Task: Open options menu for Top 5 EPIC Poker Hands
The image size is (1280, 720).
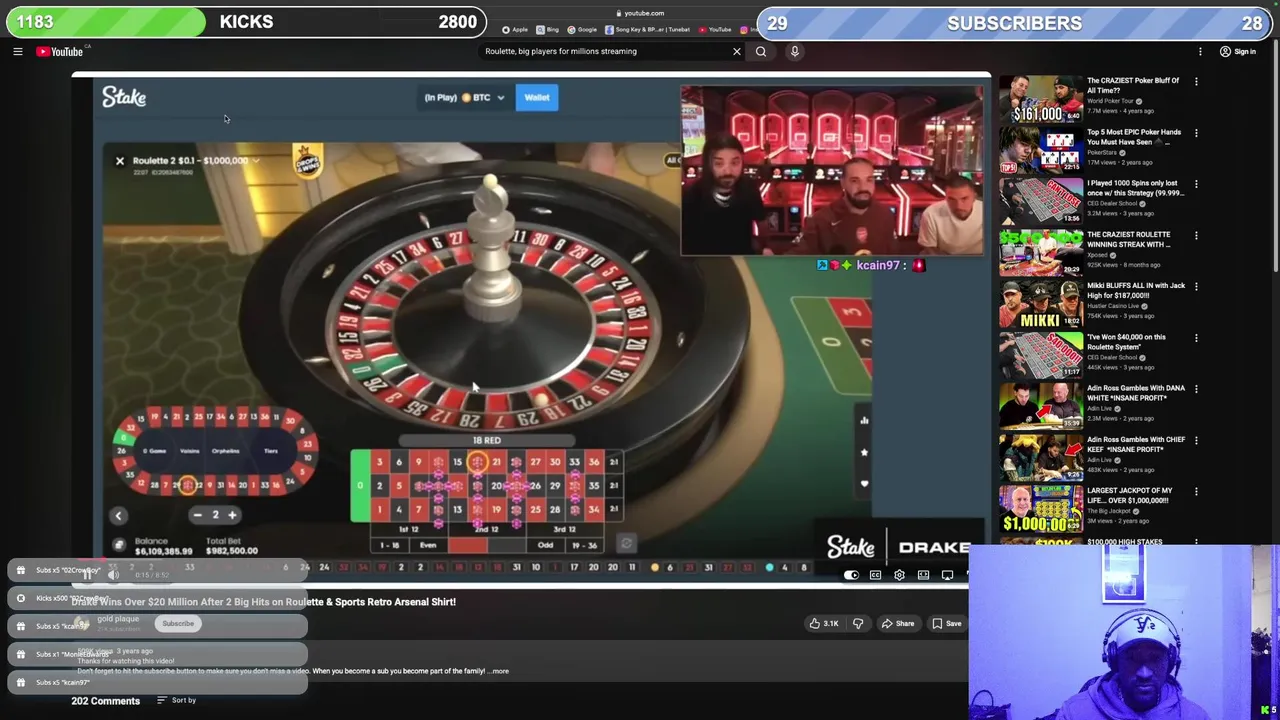Action: (1196, 133)
